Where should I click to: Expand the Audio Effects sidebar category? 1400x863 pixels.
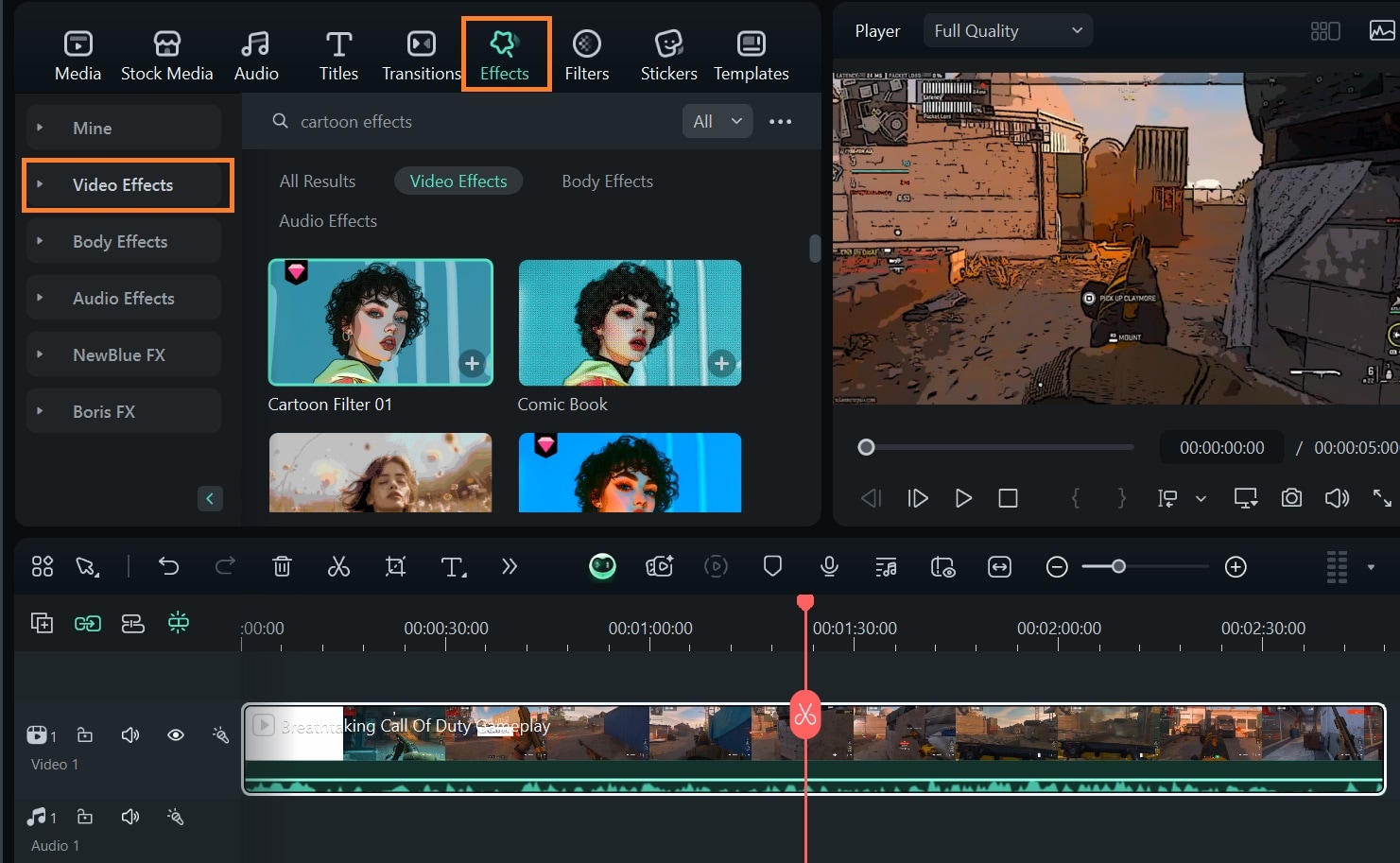tap(124, 298)
